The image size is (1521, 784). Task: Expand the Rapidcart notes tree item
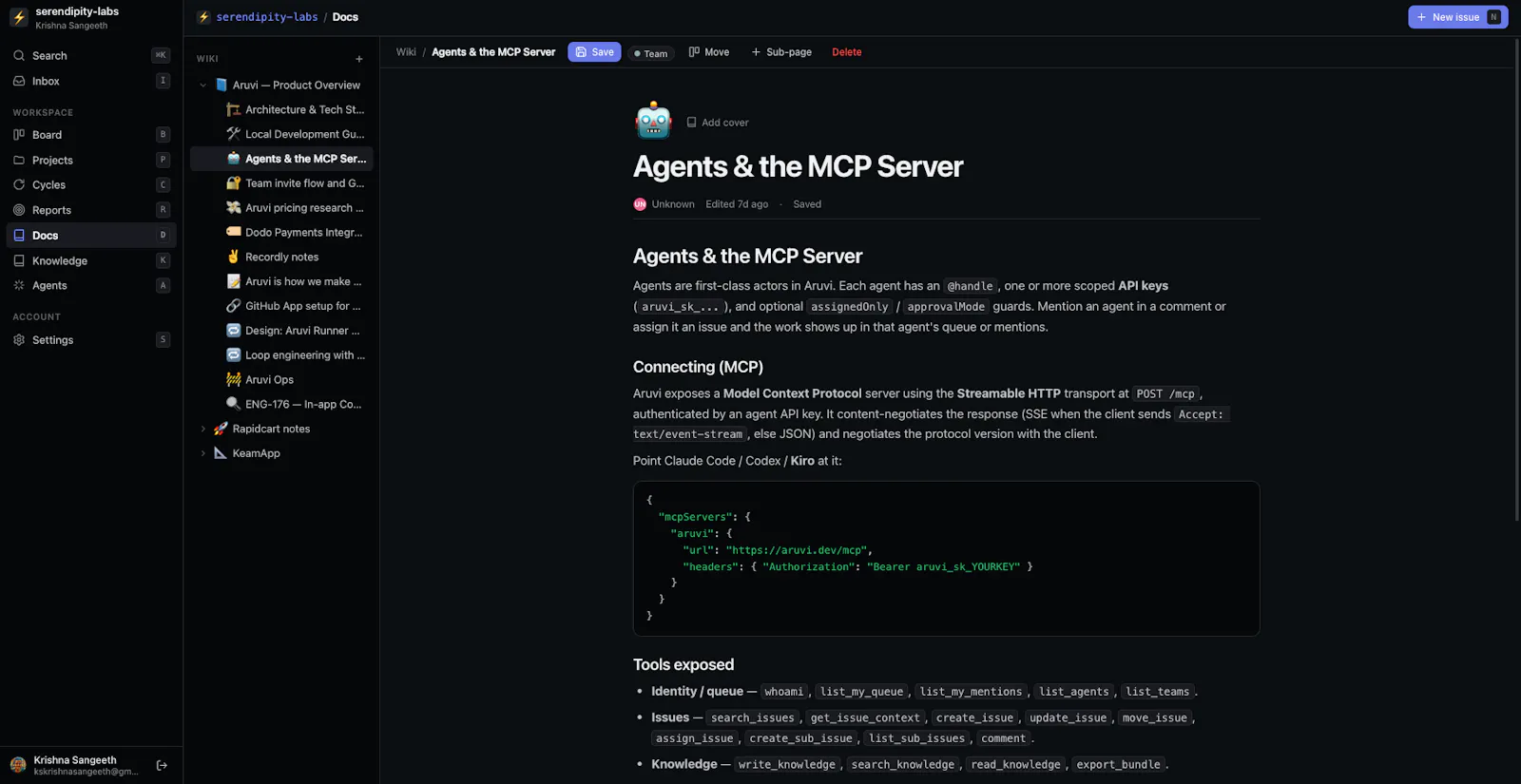(202, 429)
